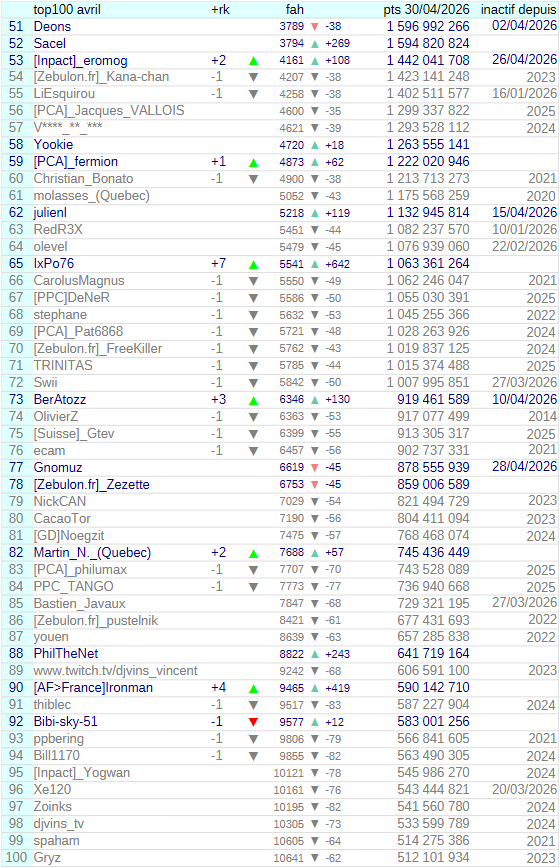The image size is (560, 868).
Task: Select 'pts 30/04/2026' column header
Action: tap(426, 9)
